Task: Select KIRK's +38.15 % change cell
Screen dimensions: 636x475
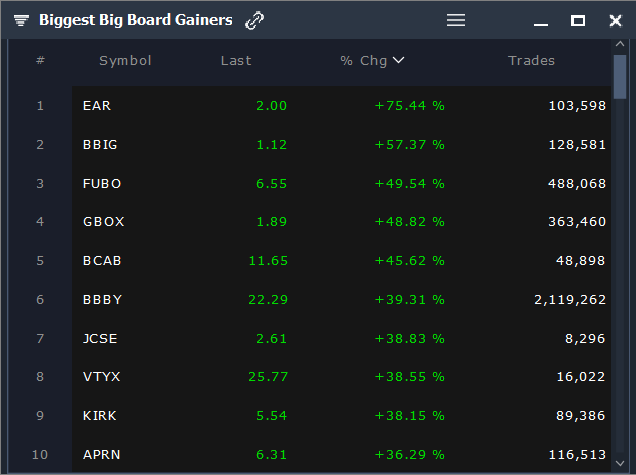Action: [410, 416]
